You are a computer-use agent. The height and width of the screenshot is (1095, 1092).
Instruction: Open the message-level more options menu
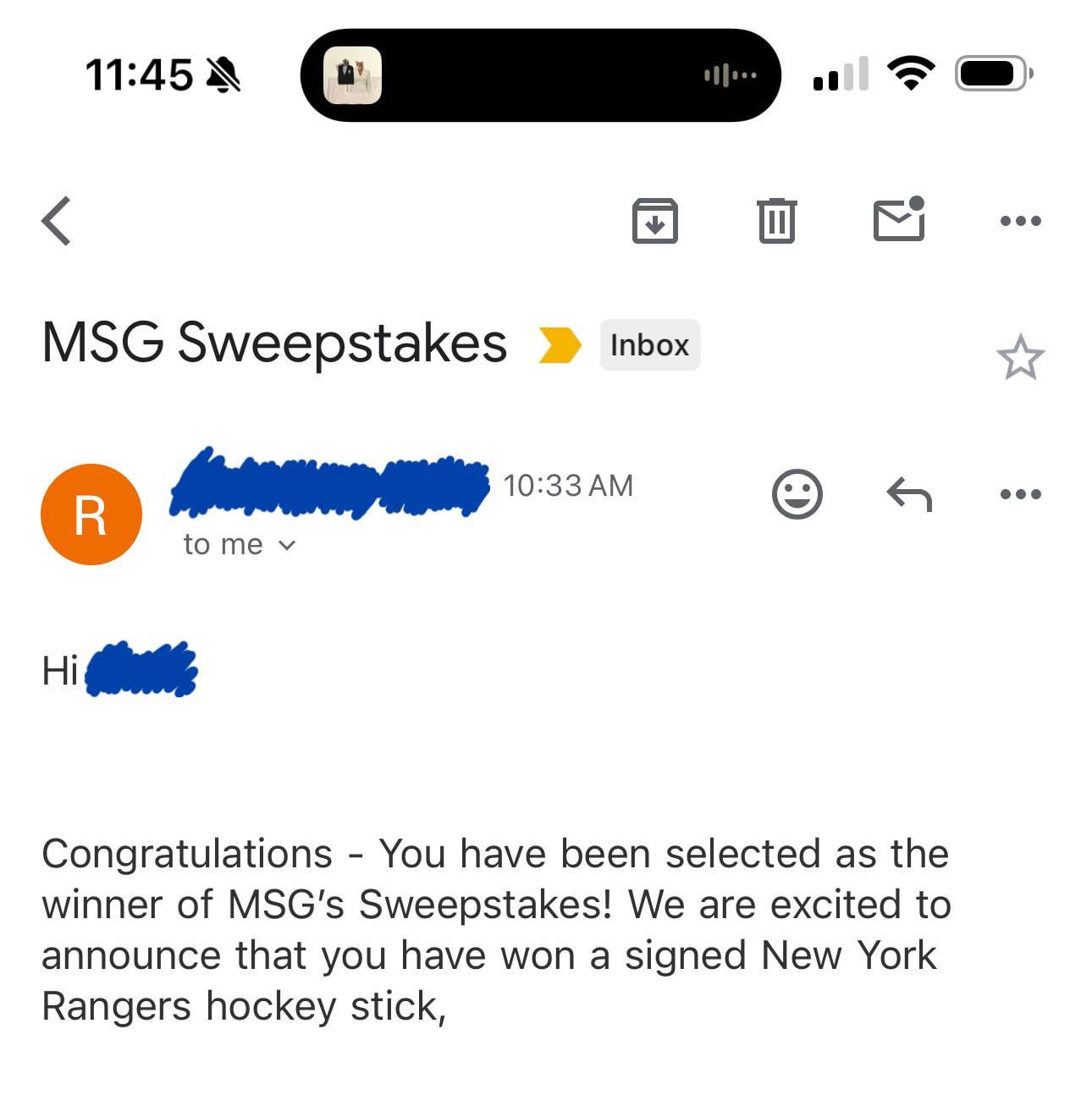[1020, 493]
